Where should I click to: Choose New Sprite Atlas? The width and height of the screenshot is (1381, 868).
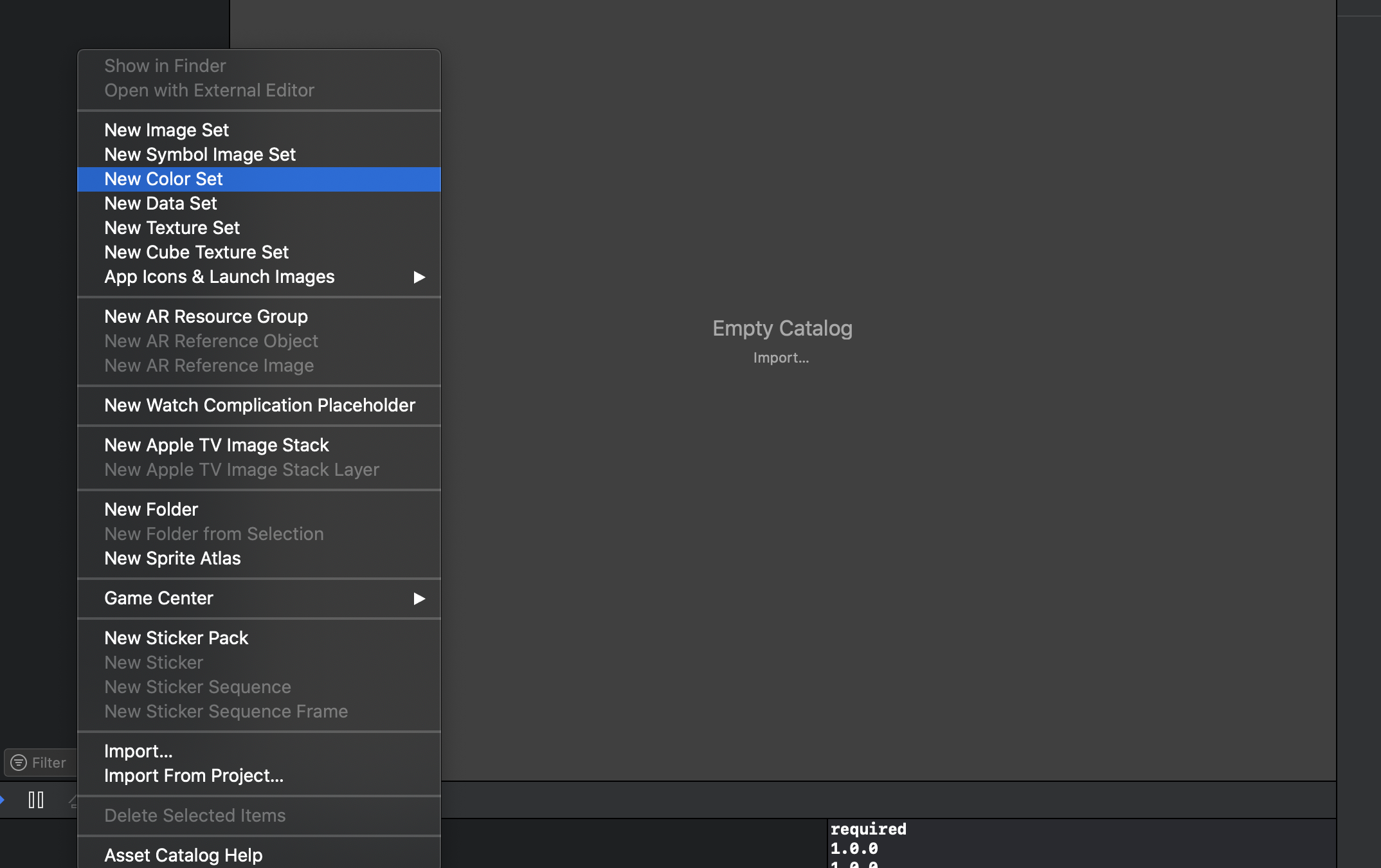click(x=172, y=558)
